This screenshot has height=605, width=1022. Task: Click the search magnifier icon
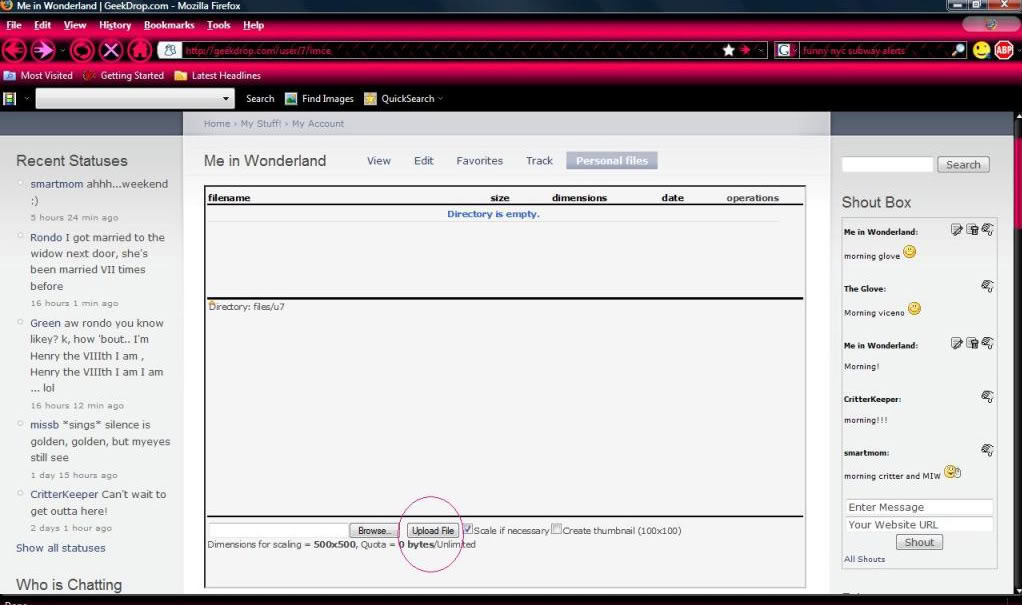[x=958, y=50]
